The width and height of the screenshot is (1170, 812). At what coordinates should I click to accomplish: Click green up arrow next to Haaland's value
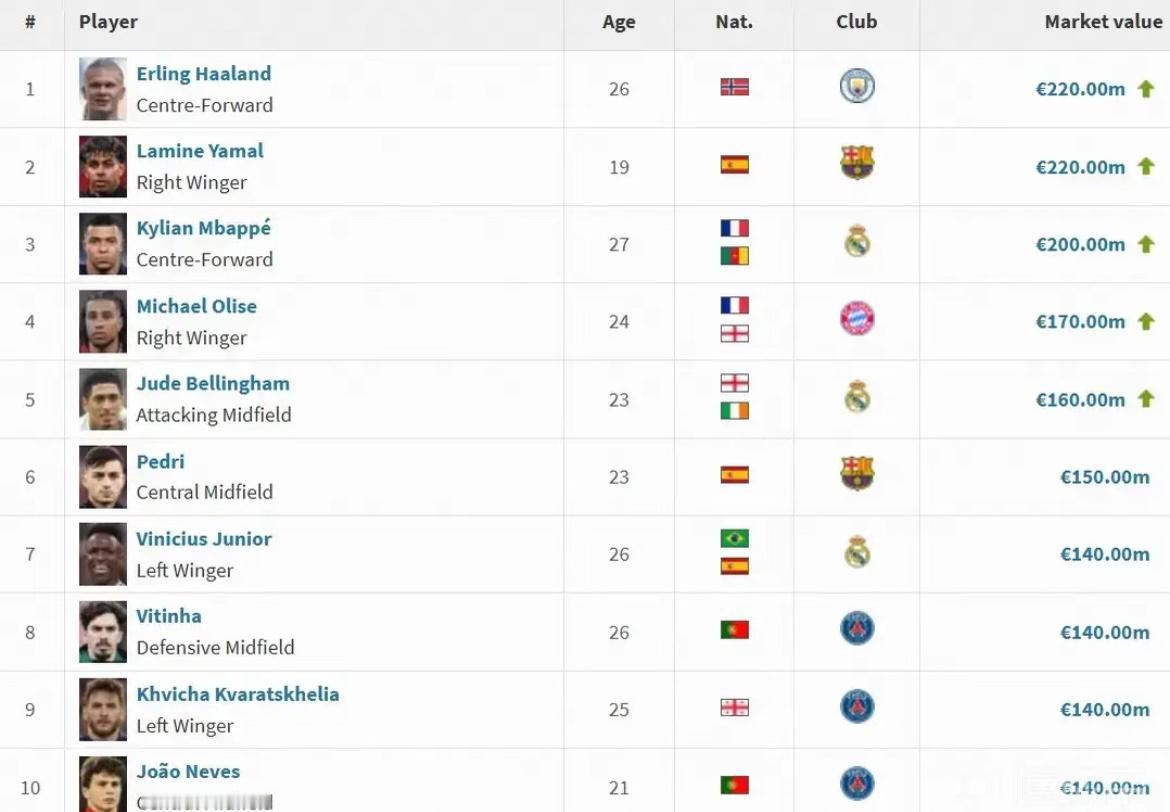pyautogui.click(x=1145, y=89)
